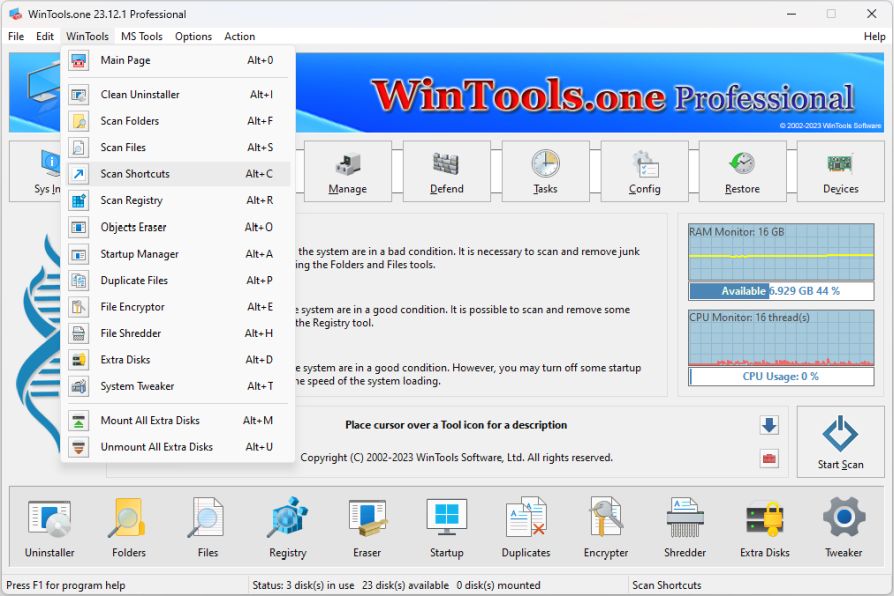Choose Startup Manager menu entry
The width and height of the screenshot is (894, 596).
[178, 254]
